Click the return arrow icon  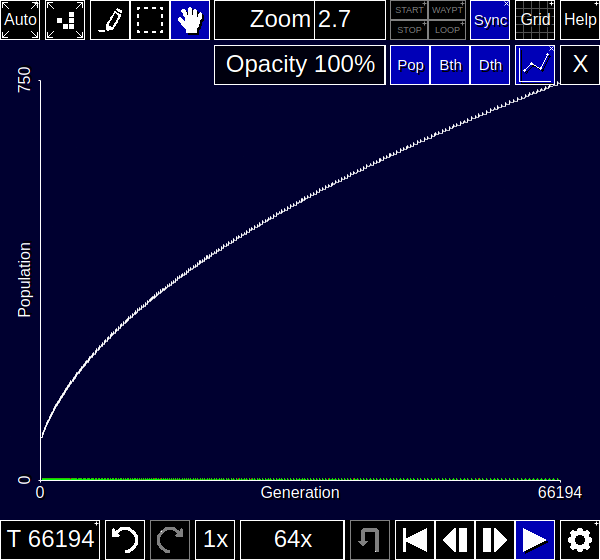[370, 540]
